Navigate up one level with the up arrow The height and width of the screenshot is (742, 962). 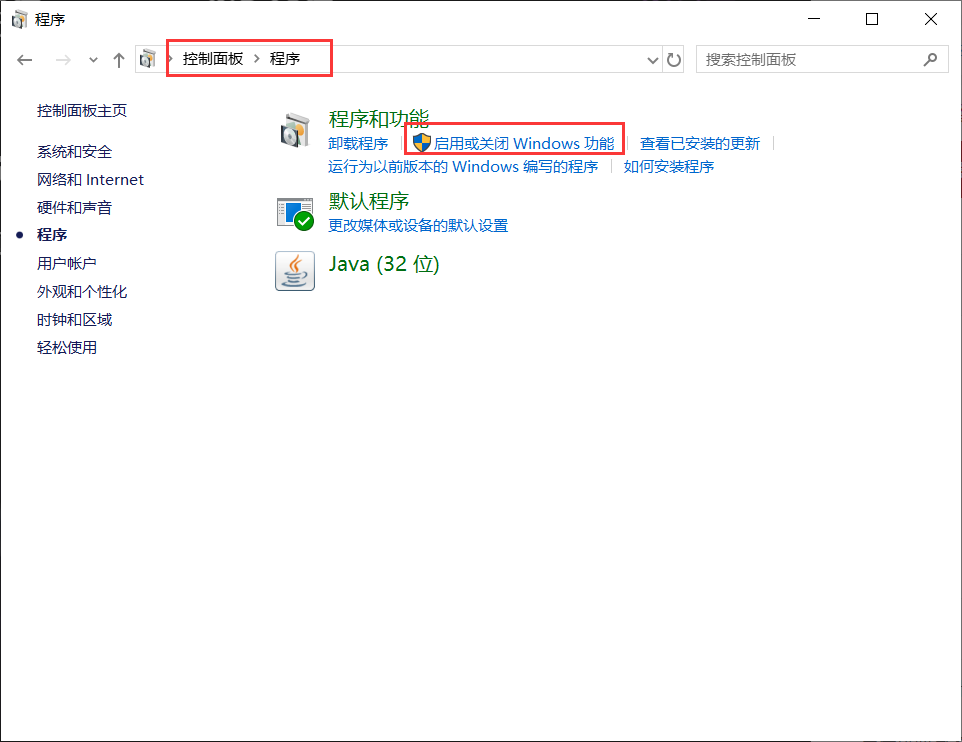[x=118, y=59]
